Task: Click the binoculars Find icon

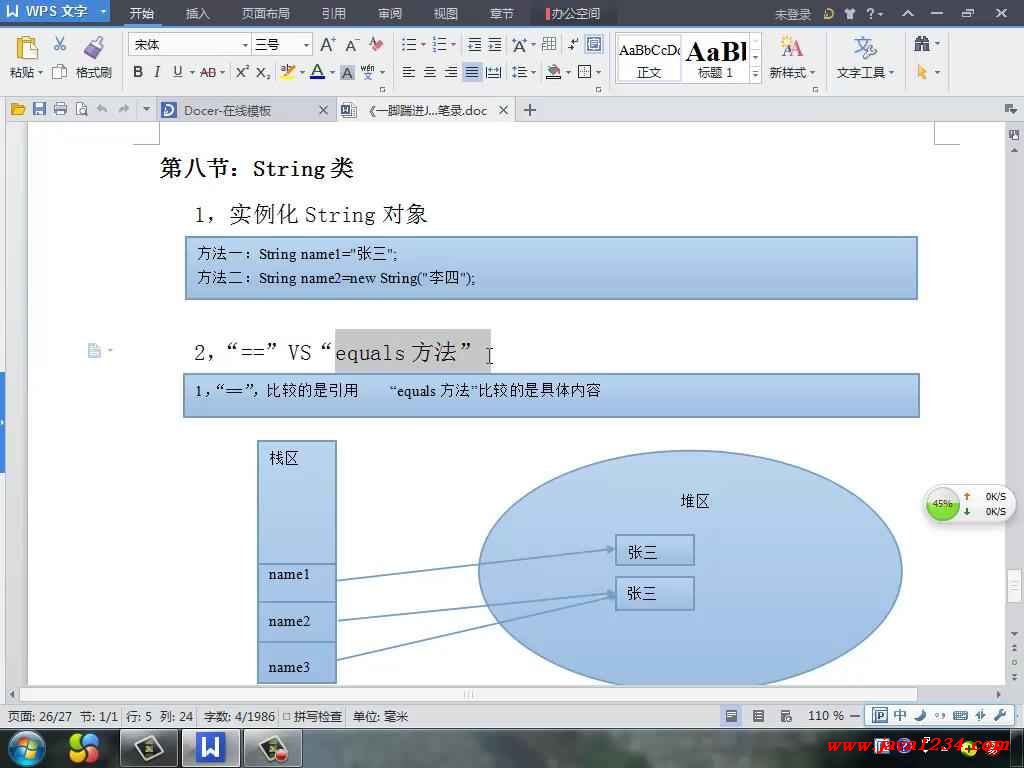Action: coord(921,45)
